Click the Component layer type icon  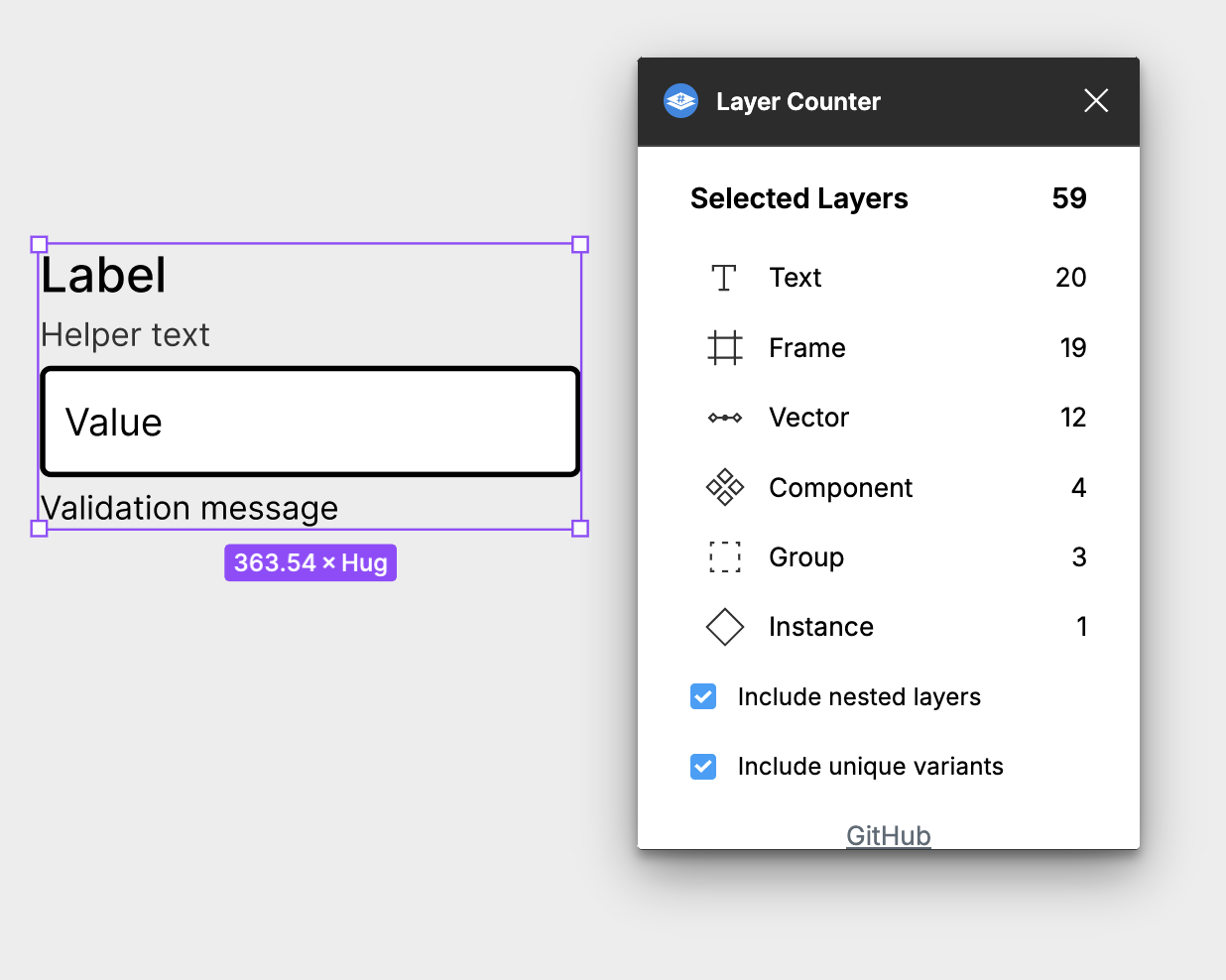pos(725,487)
